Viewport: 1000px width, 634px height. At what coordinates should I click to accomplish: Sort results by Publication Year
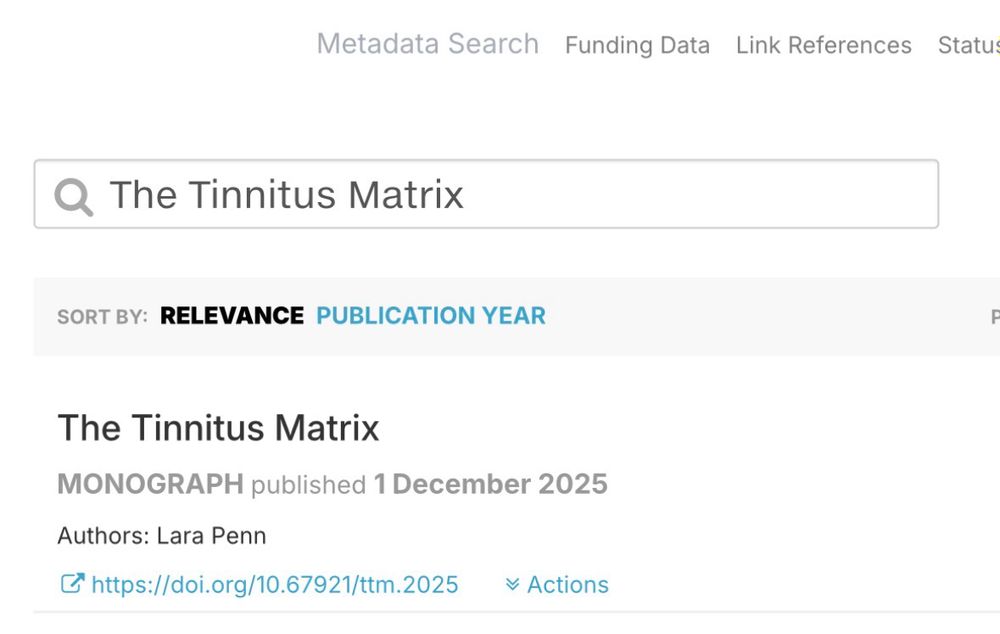[431, 316]
